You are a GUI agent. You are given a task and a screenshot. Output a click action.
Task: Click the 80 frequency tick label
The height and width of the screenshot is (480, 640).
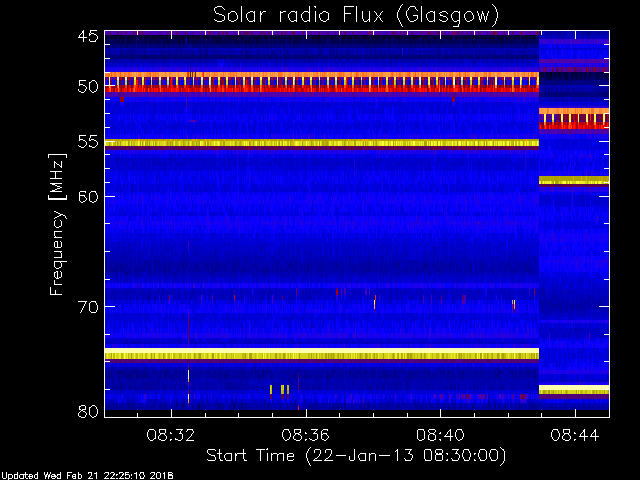[x=88, y=411]
